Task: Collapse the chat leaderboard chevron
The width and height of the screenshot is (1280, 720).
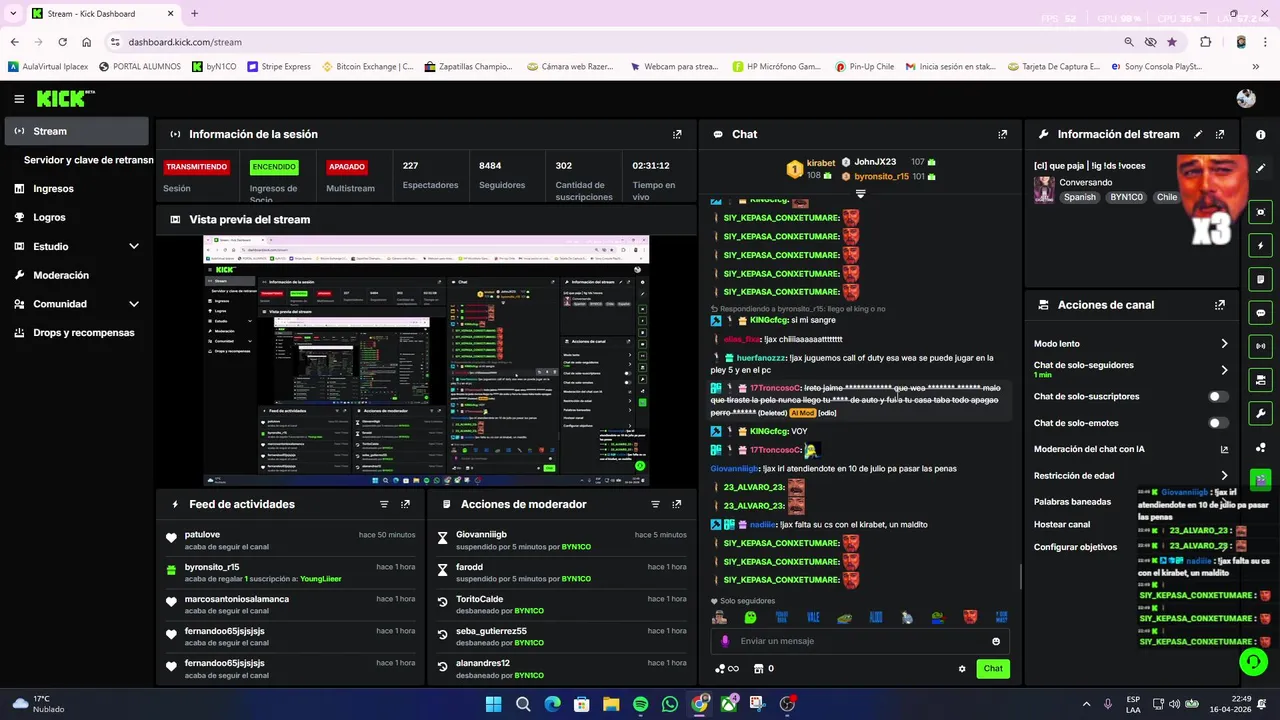Action: click(860, 192)
